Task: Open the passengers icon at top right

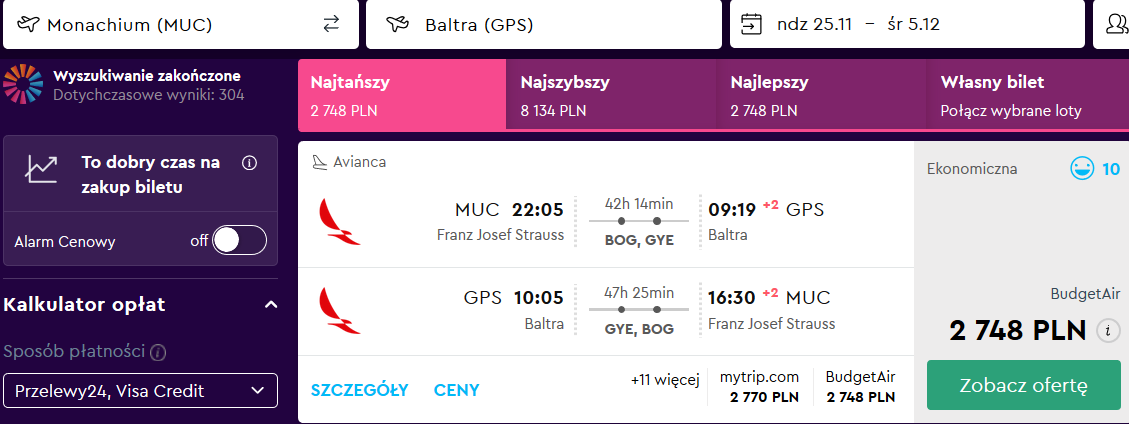Action: [x=1117, y=24]
